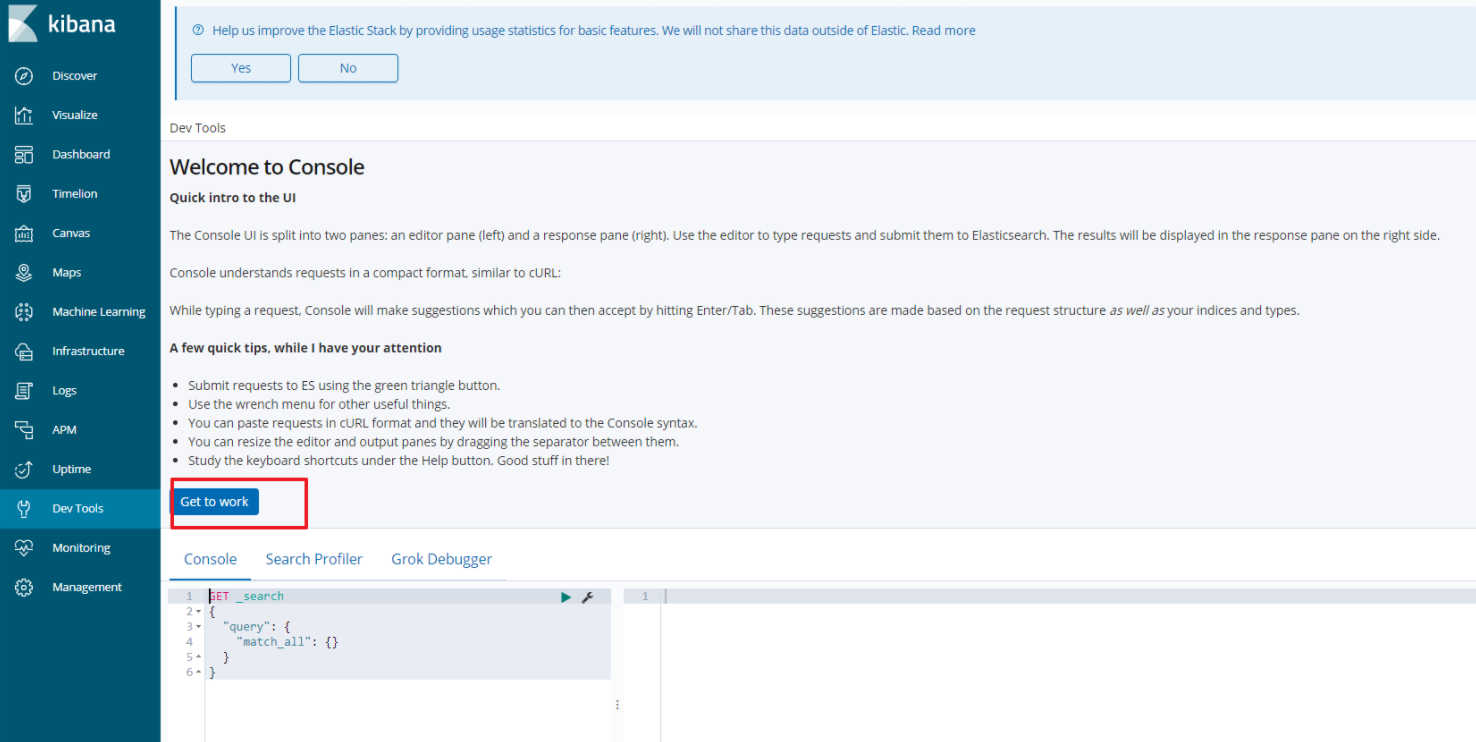Screen dimensions: 1476x742
Task: Select Machine Learning label in navigation
Action: 99,312
